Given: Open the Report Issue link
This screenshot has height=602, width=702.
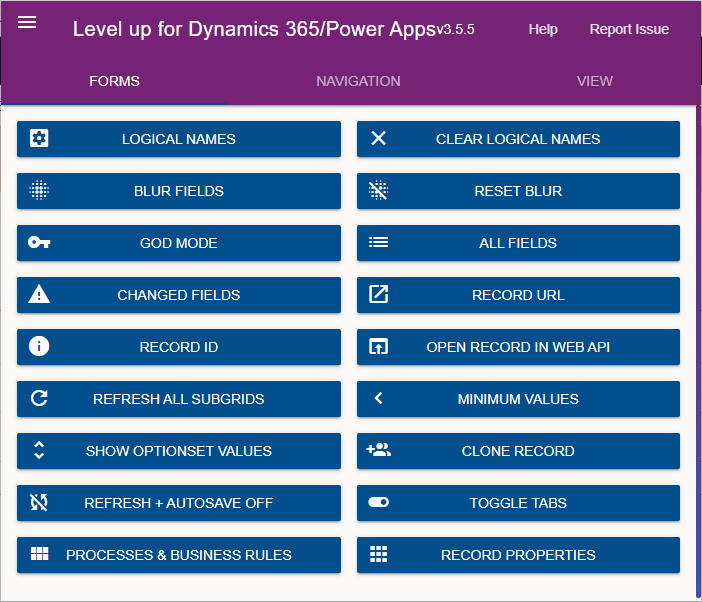Looking at the screenshot, I should pyautogui.click(x=629, y=29).
